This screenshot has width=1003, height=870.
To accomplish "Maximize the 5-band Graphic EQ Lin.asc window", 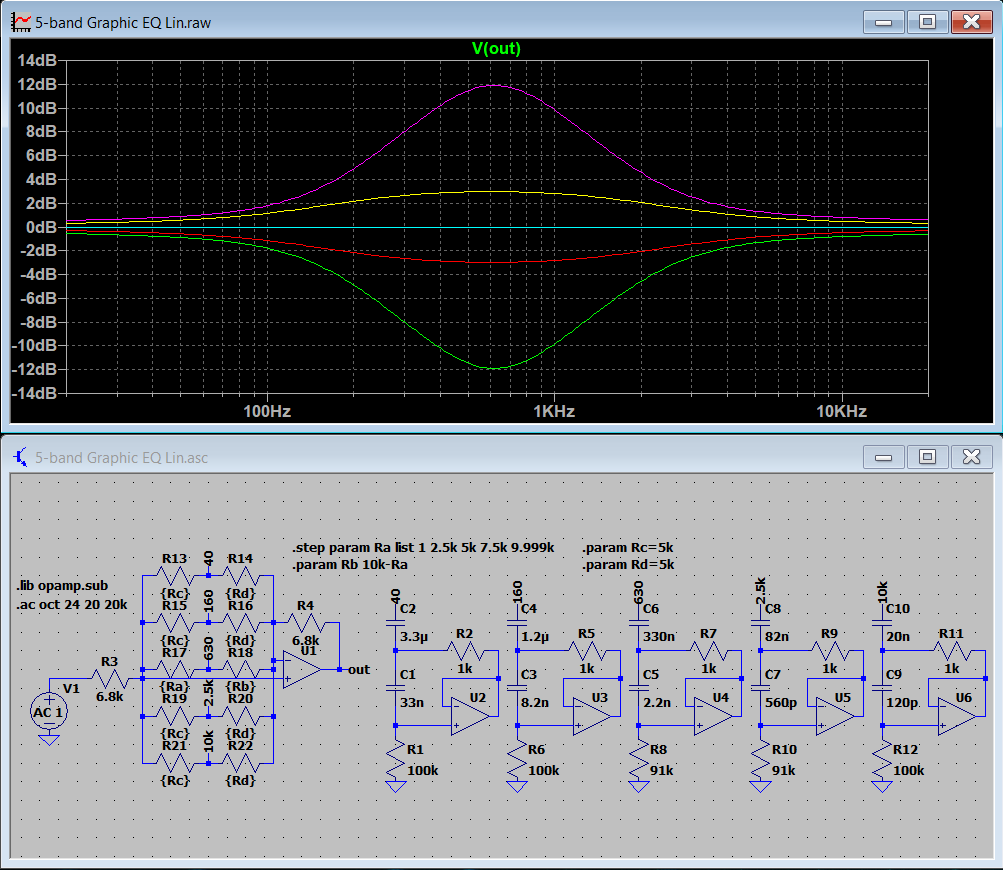I will (x=927, y=457).
